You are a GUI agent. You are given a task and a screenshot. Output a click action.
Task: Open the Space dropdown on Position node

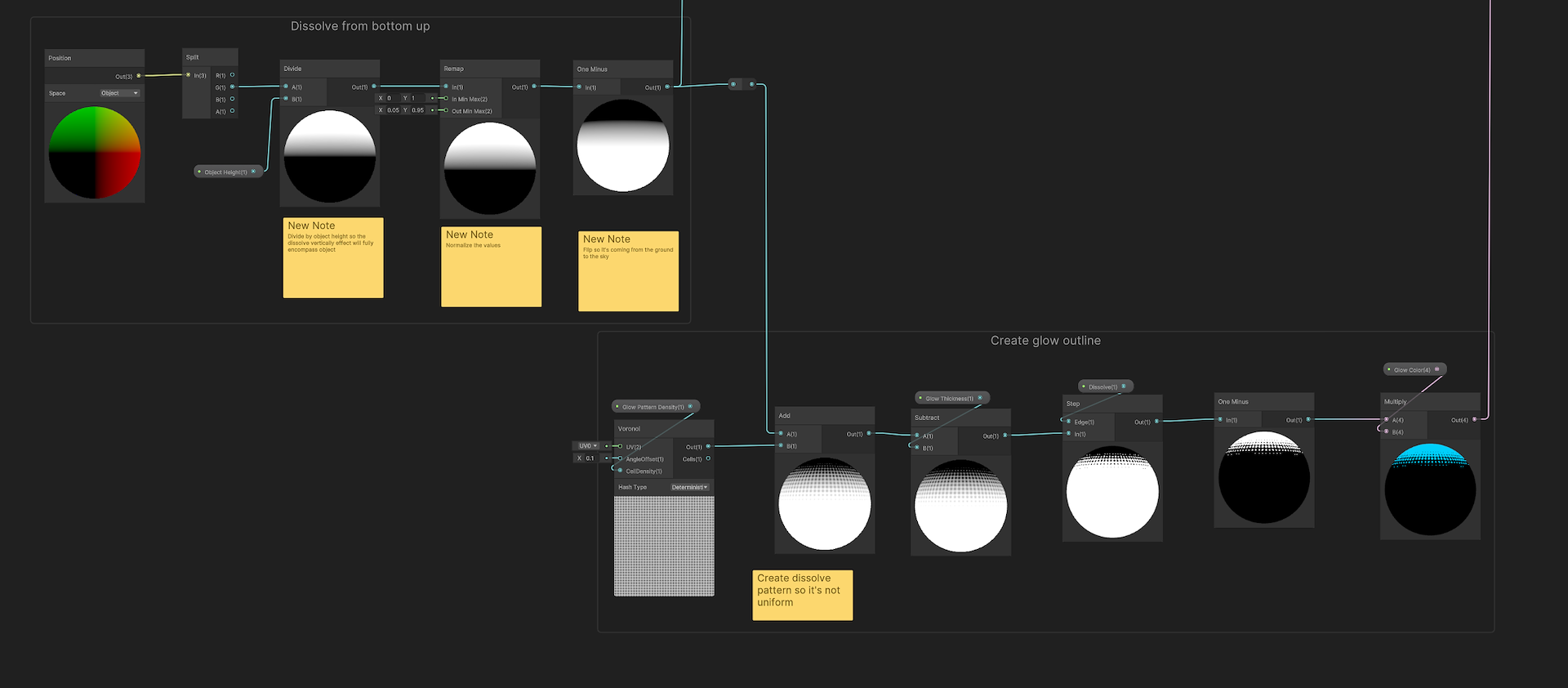click(119, 93)
